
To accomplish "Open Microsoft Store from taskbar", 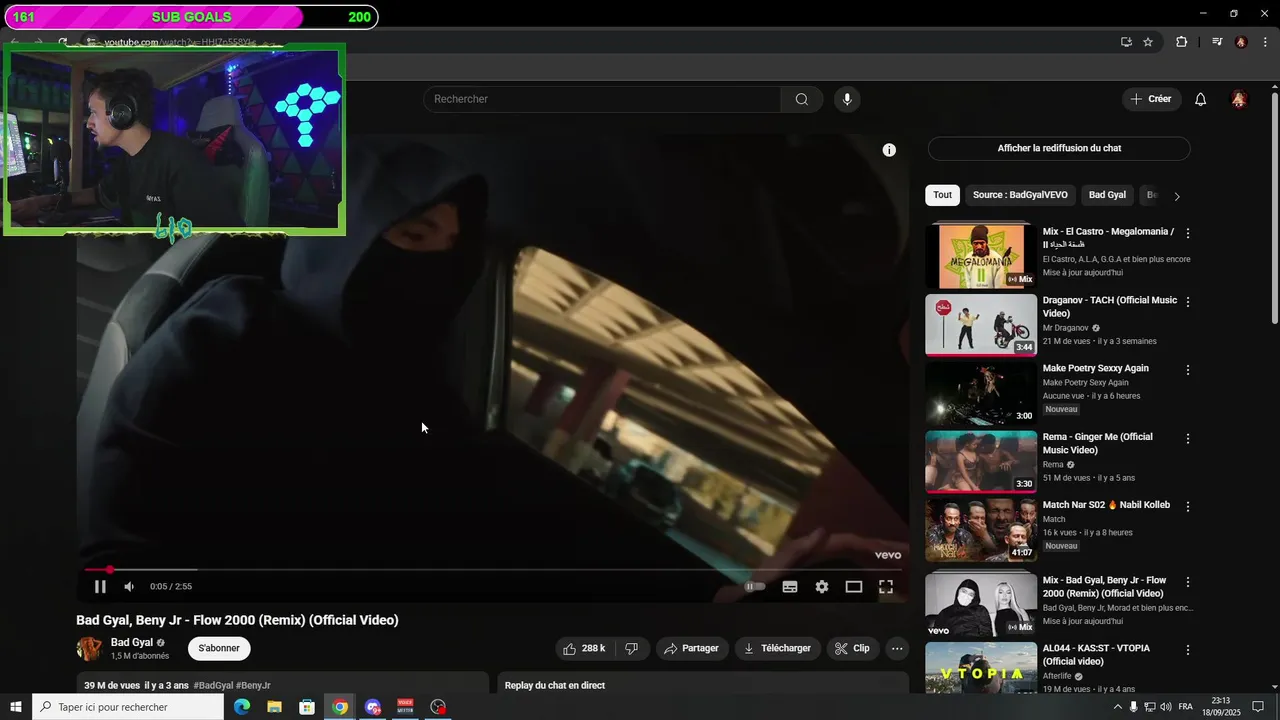I will (x=307, y=707).
